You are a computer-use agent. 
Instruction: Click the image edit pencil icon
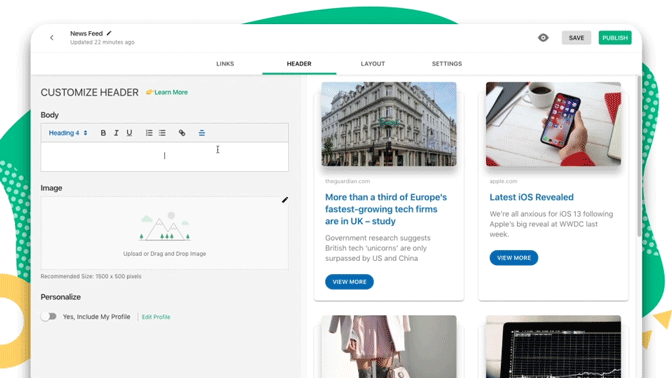coord(285,200)
